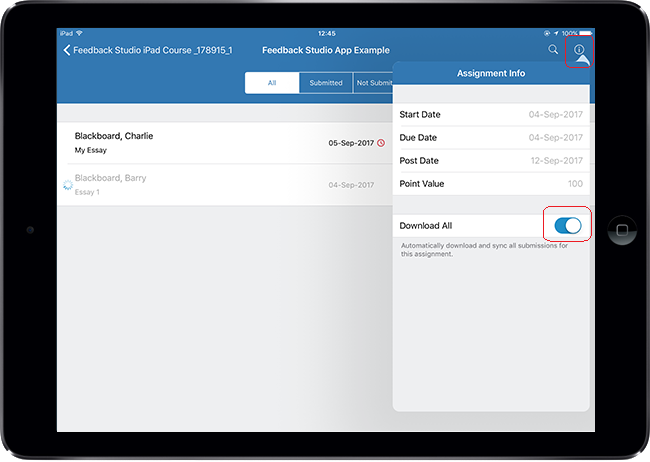Tap the Start Date row
Image resolution: width=650 pixels, height=462 pixels.
tap(491, 115)
